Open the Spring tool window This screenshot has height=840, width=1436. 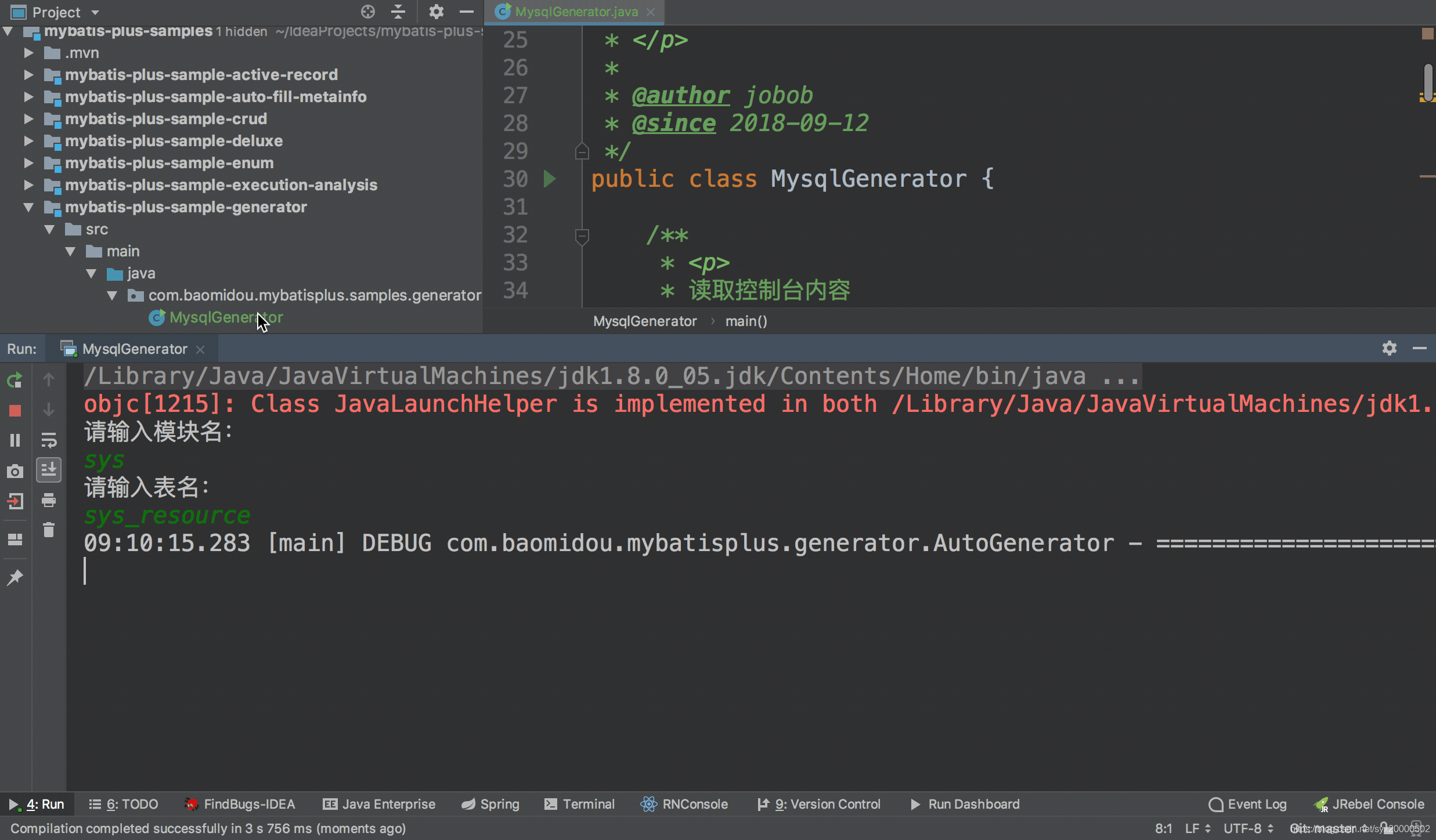pyautogui.click(x=490, y=804)
